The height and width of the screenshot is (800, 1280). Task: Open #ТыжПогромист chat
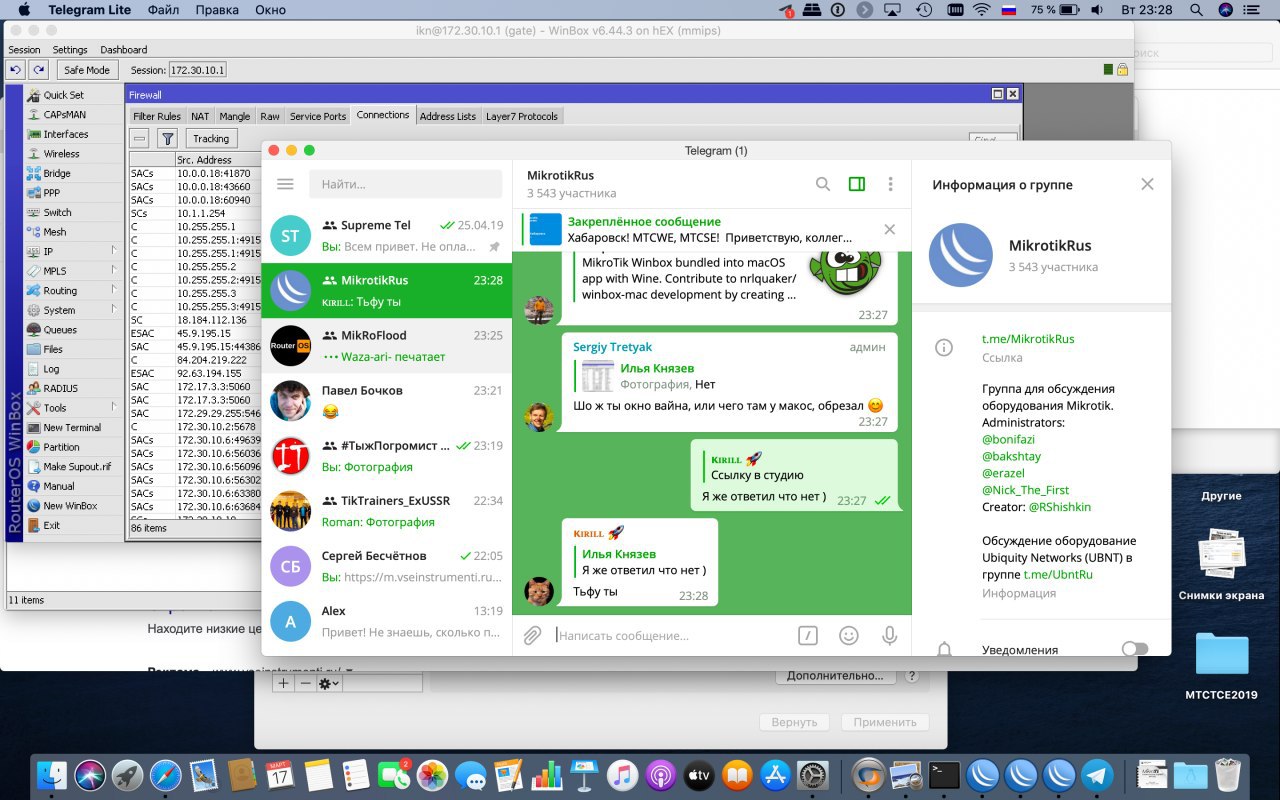[386, 455]
